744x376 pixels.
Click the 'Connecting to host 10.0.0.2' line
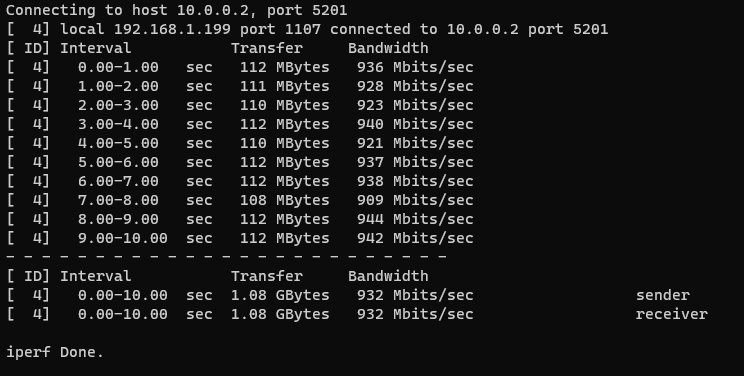click(x=177, y=10)
